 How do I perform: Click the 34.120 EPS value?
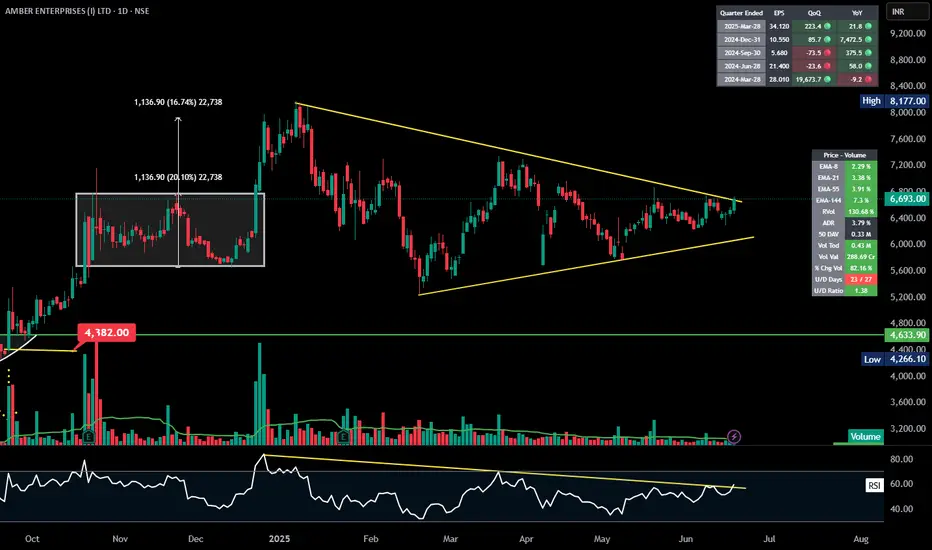779,26
